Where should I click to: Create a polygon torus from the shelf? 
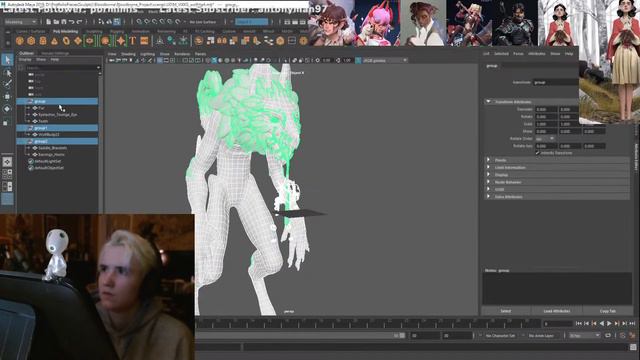(x=66, y=41)
